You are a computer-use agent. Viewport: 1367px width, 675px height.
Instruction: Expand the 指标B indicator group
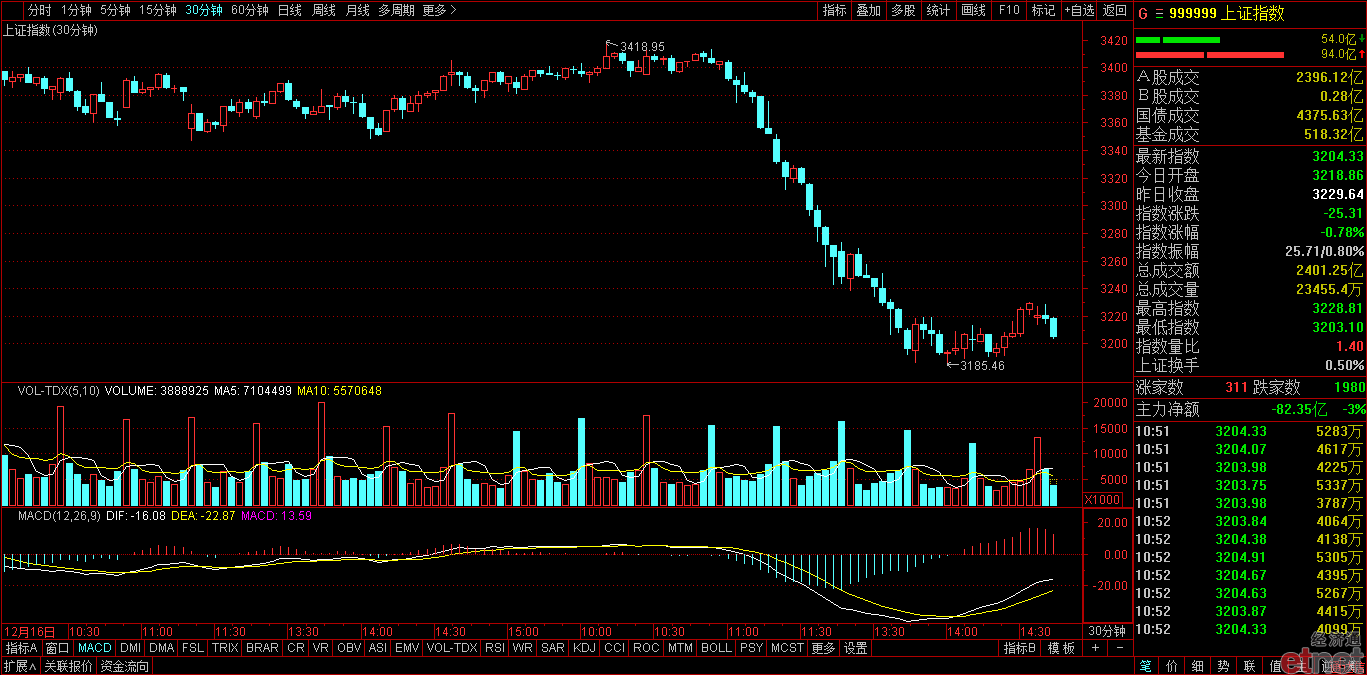1020,648
